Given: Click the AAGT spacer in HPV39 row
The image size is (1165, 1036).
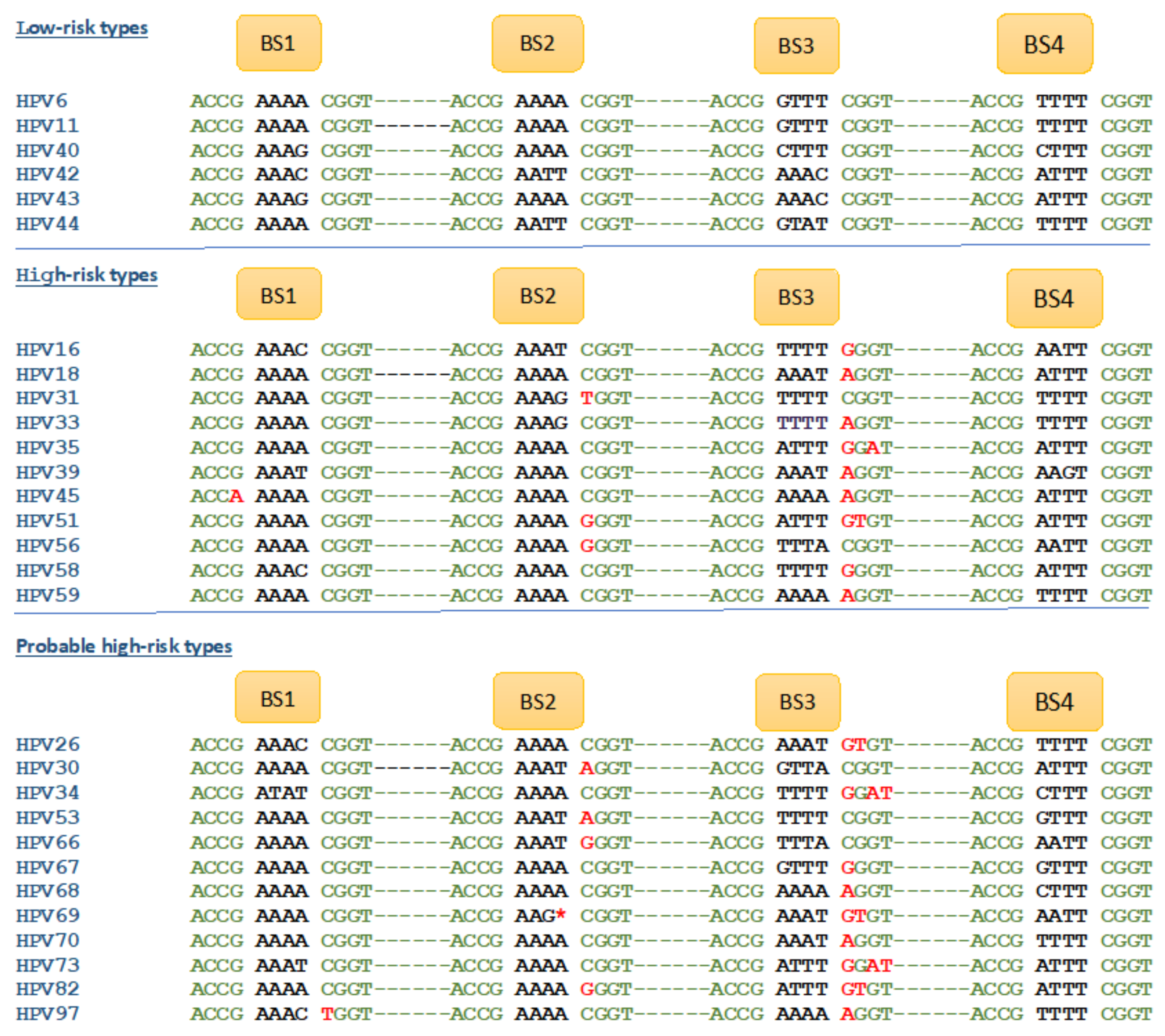Looking at the screenshot, I should (x=1061, y=473).
